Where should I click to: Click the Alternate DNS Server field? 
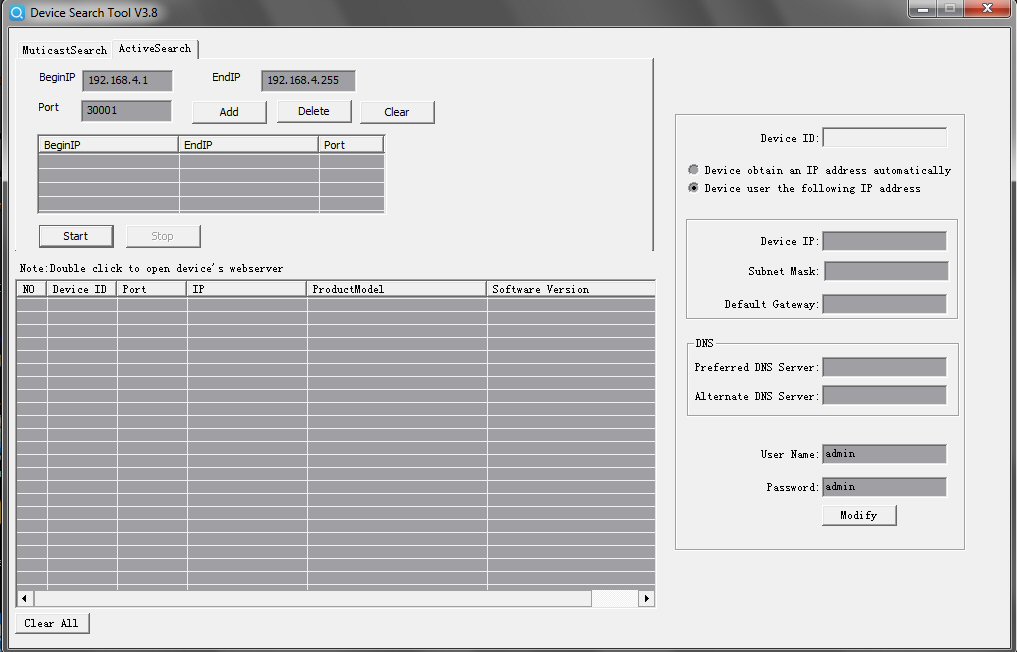pyautogui.click(x=885, y=396)
